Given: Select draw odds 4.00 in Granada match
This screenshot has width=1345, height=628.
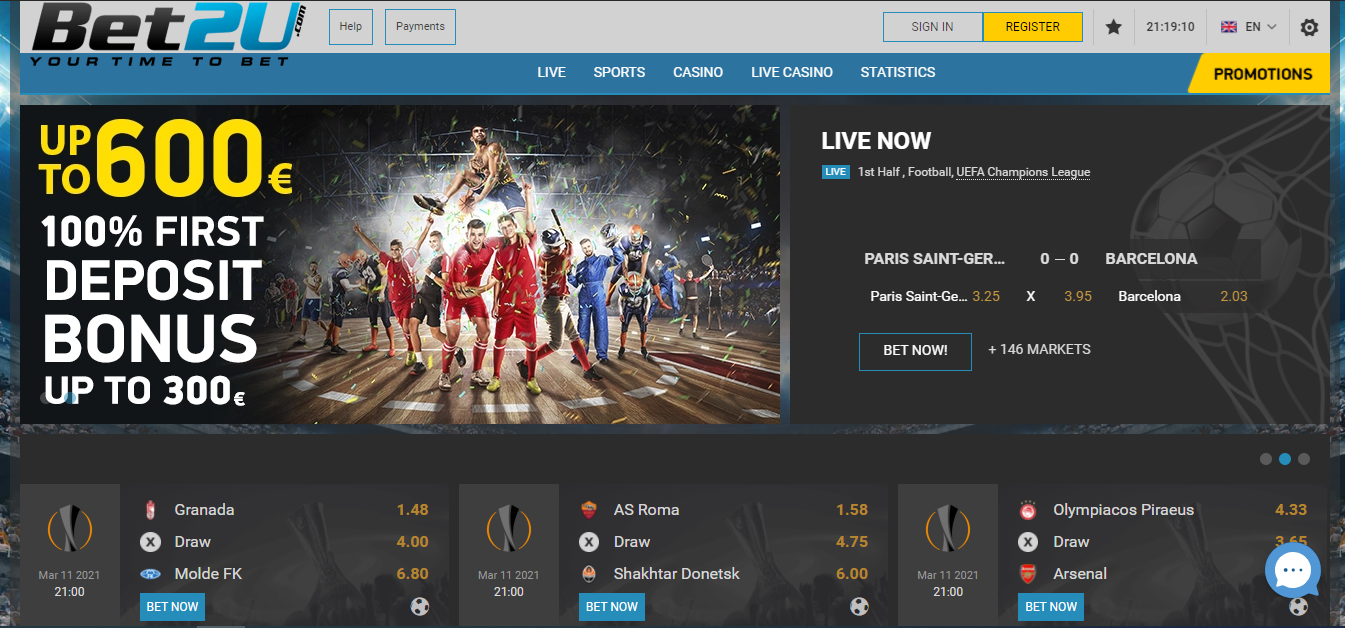Looking at the screenshot, I should [412, 542].
